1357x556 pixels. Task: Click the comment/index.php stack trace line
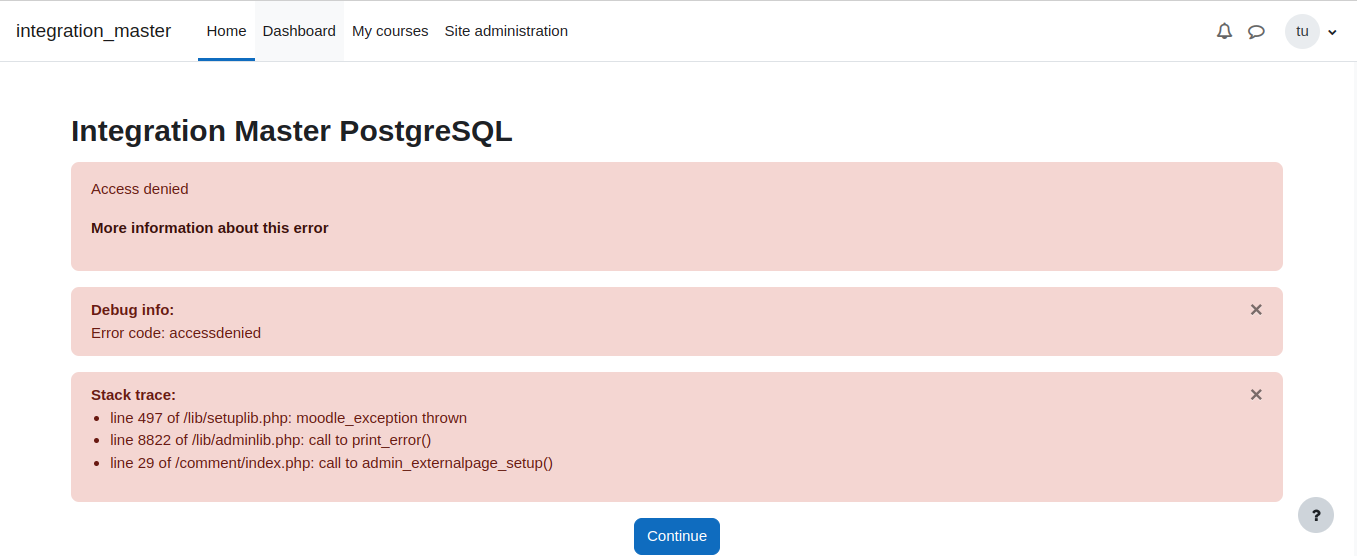tap(331, 463)
